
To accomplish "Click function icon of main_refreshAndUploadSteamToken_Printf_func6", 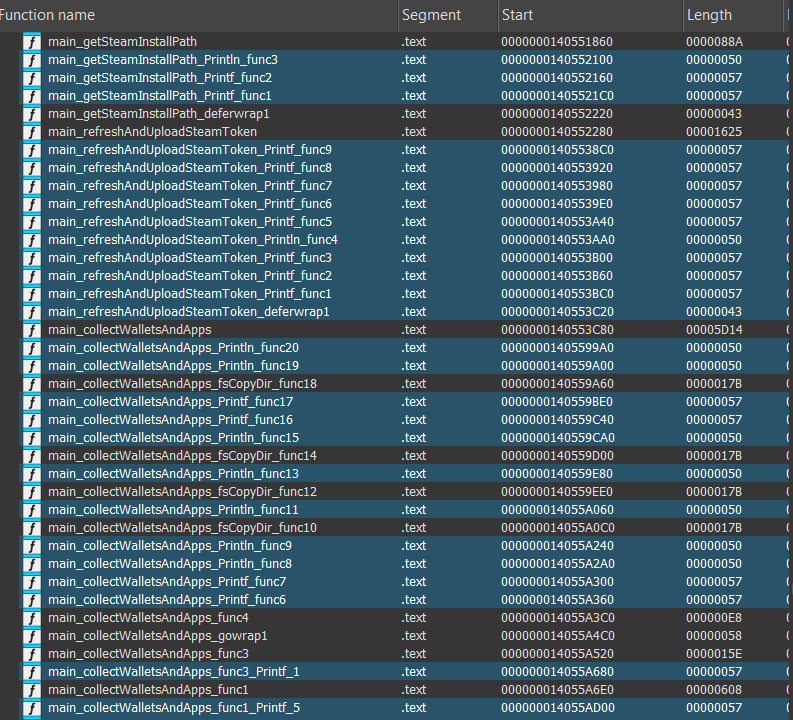I will (x=32, y=204).
